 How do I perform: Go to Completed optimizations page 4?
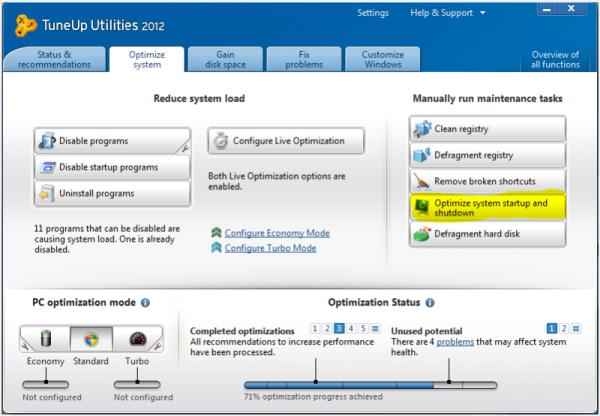coord(351,328)
